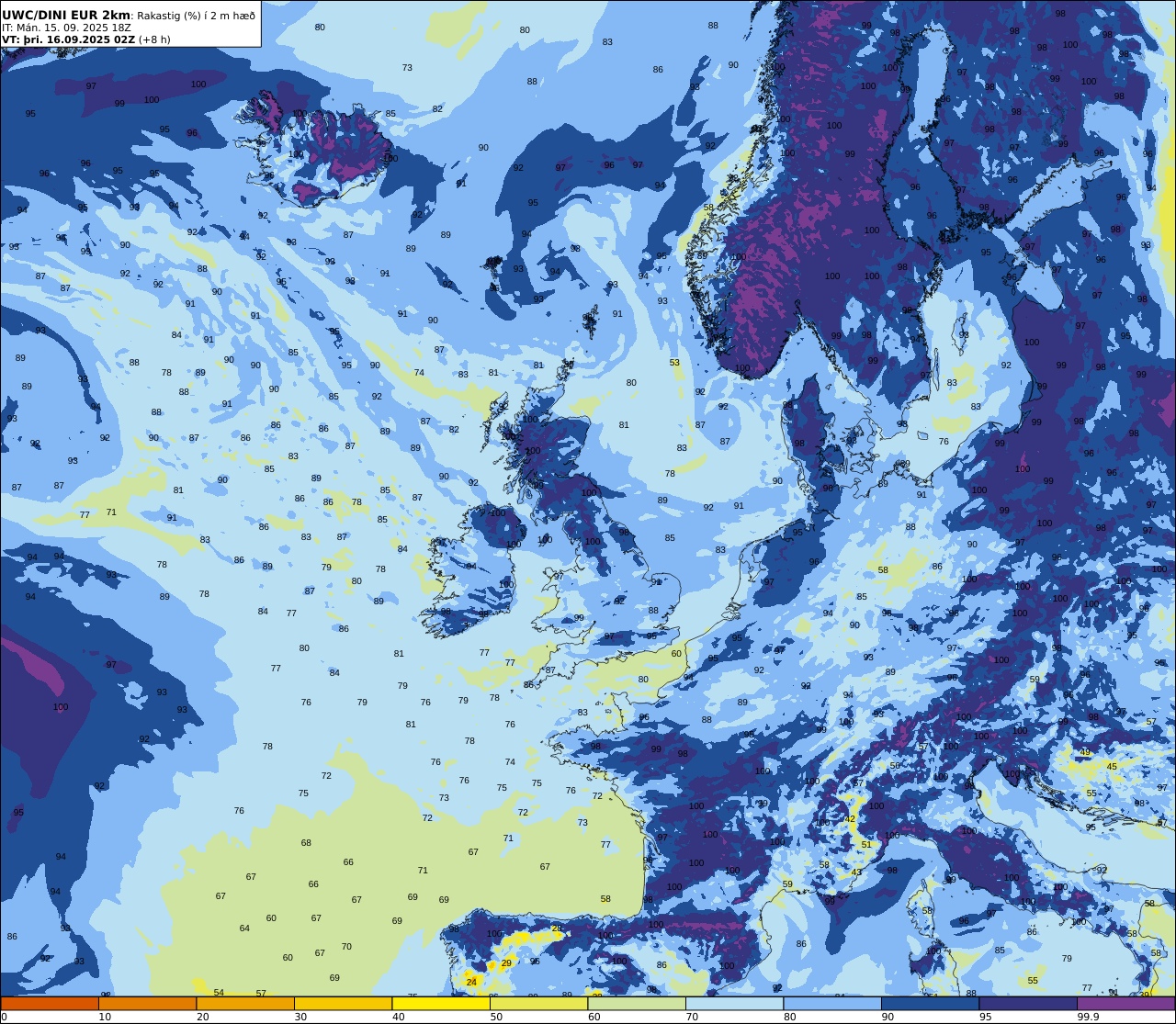Click the golden 30–40 legend swatch

pyautogui.click(x=343, y=1003)
